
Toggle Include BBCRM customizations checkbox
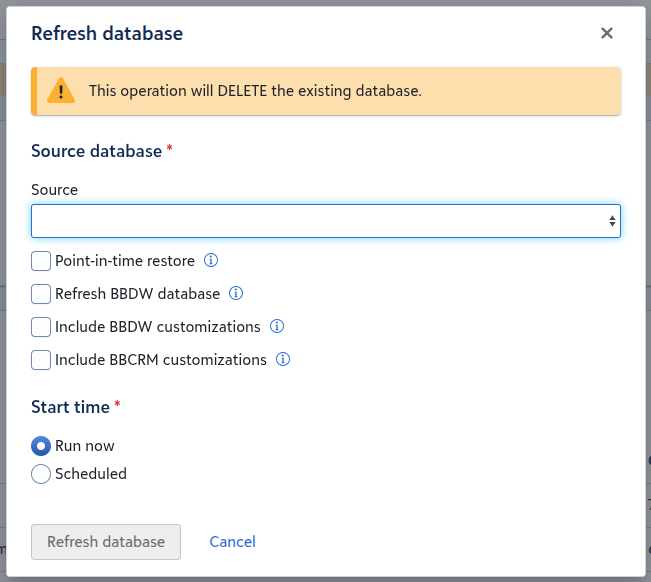[x=41, y=360]
